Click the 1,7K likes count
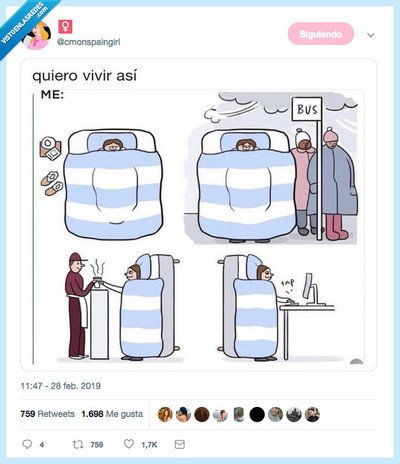The height and width of the screenshot is (464, 400). (149, 445)
